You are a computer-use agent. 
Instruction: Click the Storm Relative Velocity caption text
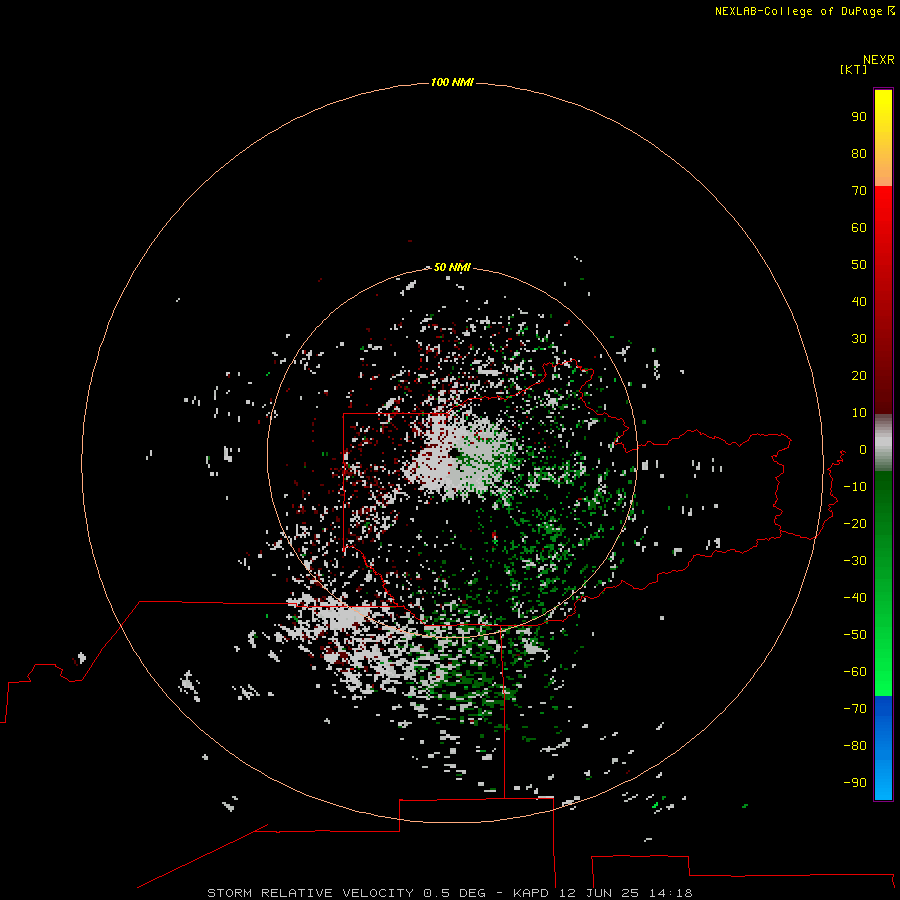click(449, 893)
